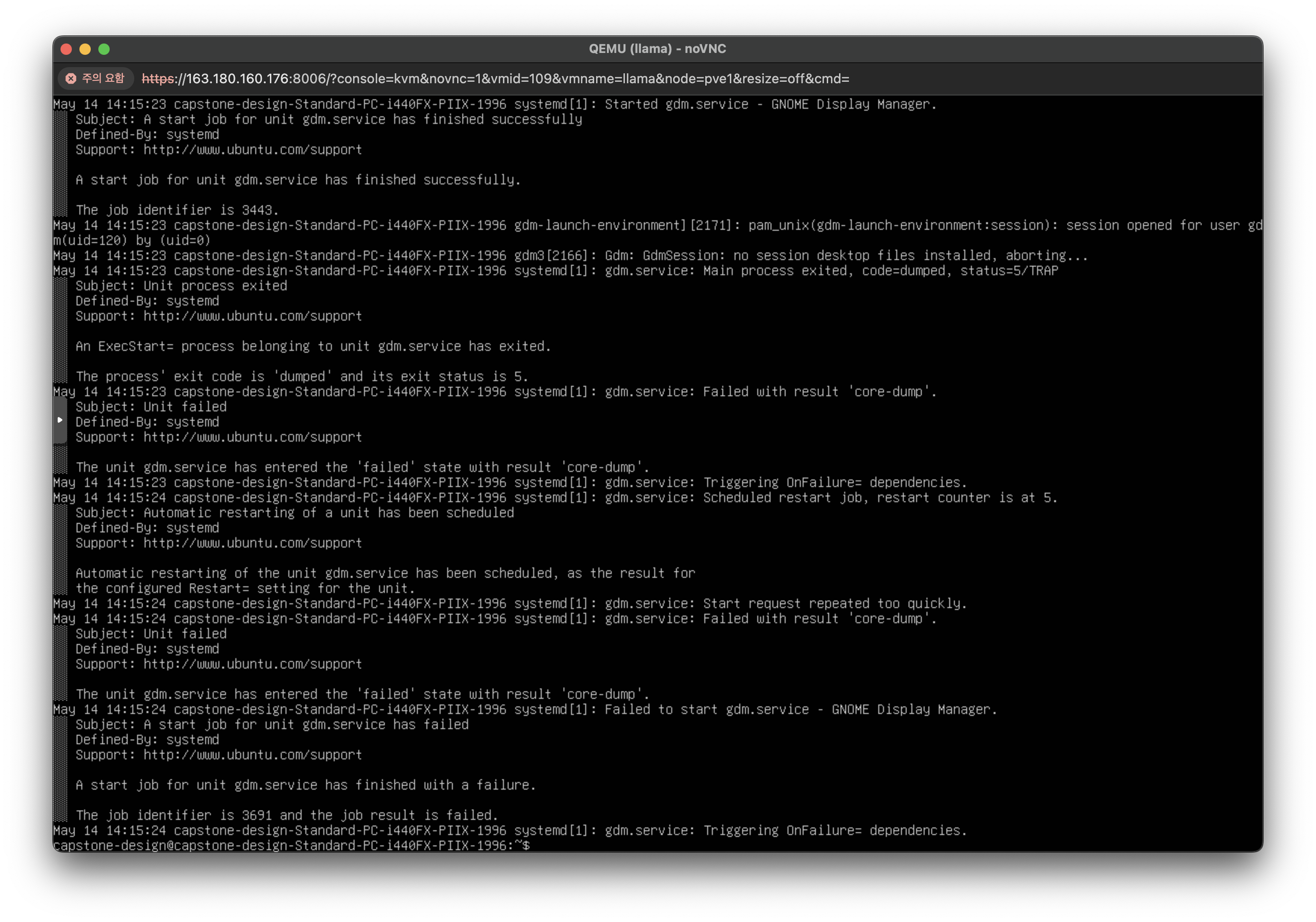
Task: Minimize window with the yellow button
Action: tap(85, 49)
